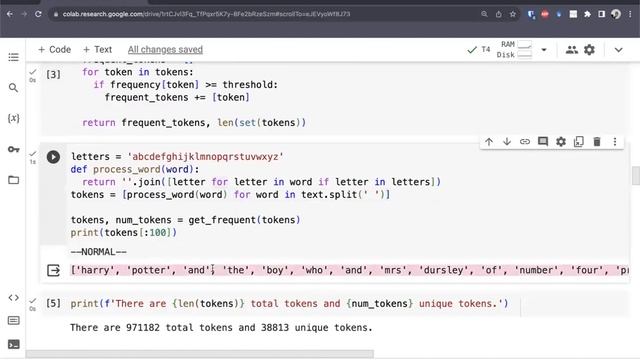640x360 pixels.
Task: Run the cell defining process_word
Action: tap(53, 157)
